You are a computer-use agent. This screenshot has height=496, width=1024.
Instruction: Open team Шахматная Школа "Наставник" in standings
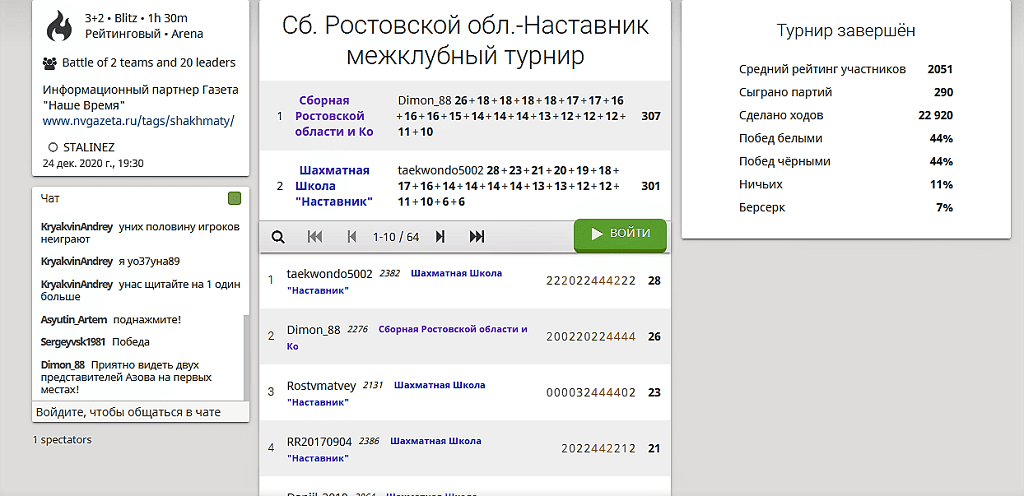tap(335, 186)
